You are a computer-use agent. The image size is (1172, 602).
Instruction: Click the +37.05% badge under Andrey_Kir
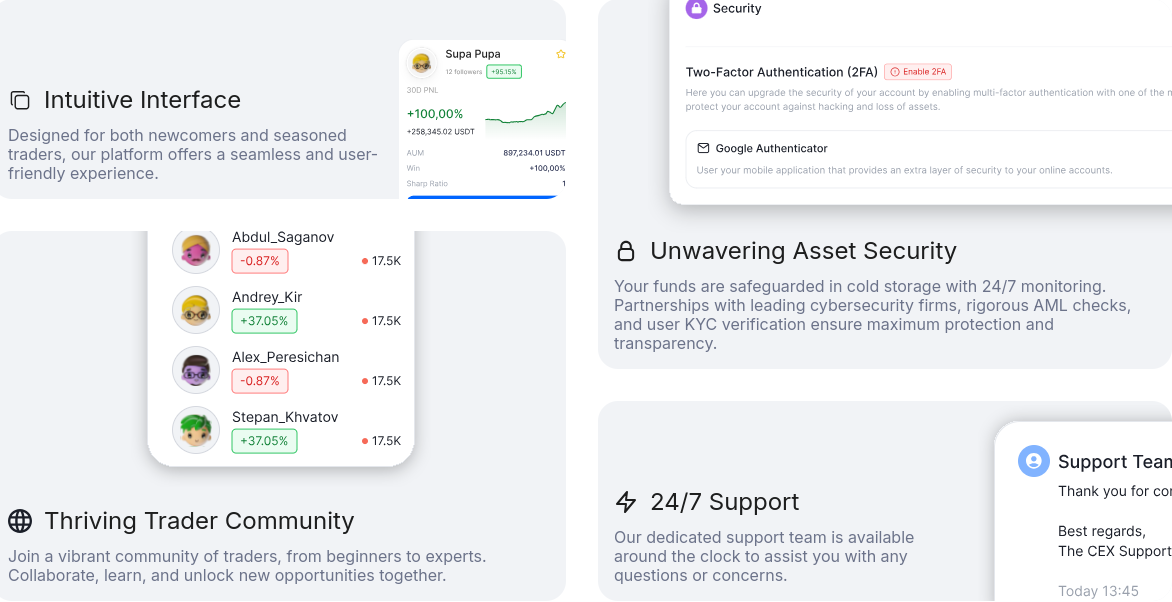265,321
